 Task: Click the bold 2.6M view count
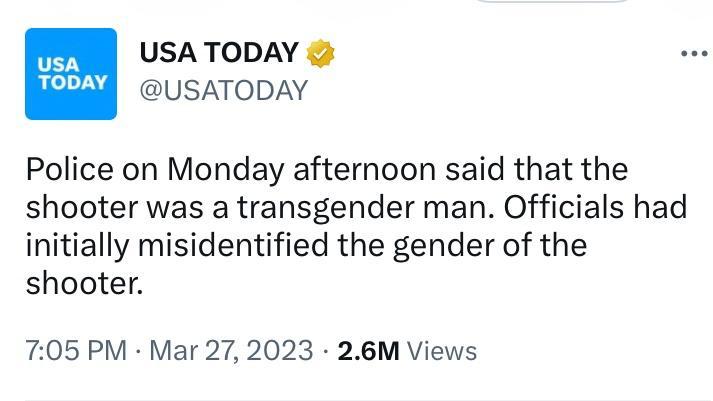tap(369, 351)
